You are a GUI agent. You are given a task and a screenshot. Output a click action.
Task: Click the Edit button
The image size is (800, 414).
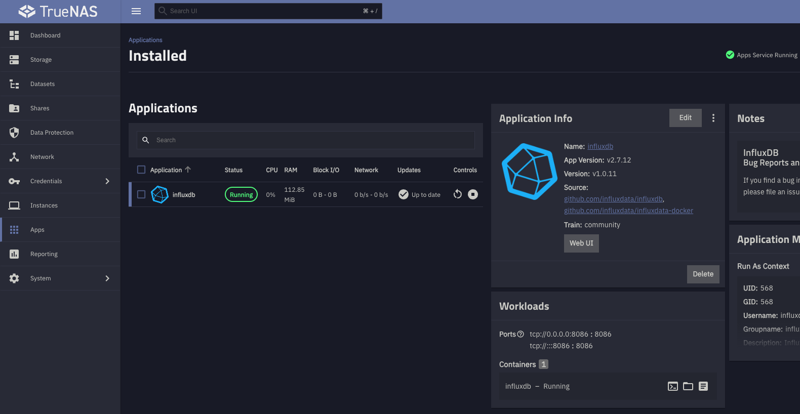pos(685,118)
